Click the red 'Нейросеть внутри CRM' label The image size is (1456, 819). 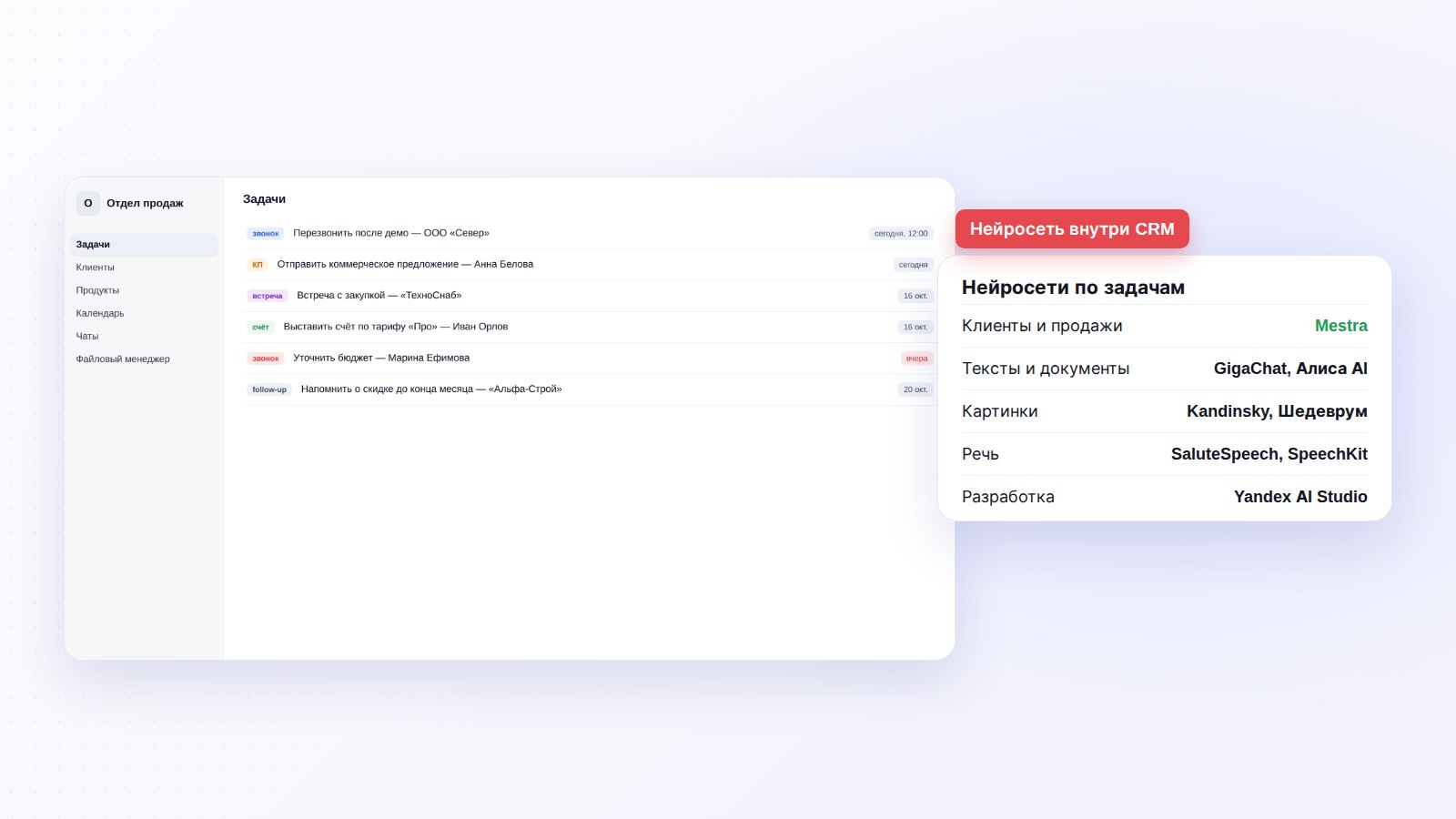tap(1072, 229)
